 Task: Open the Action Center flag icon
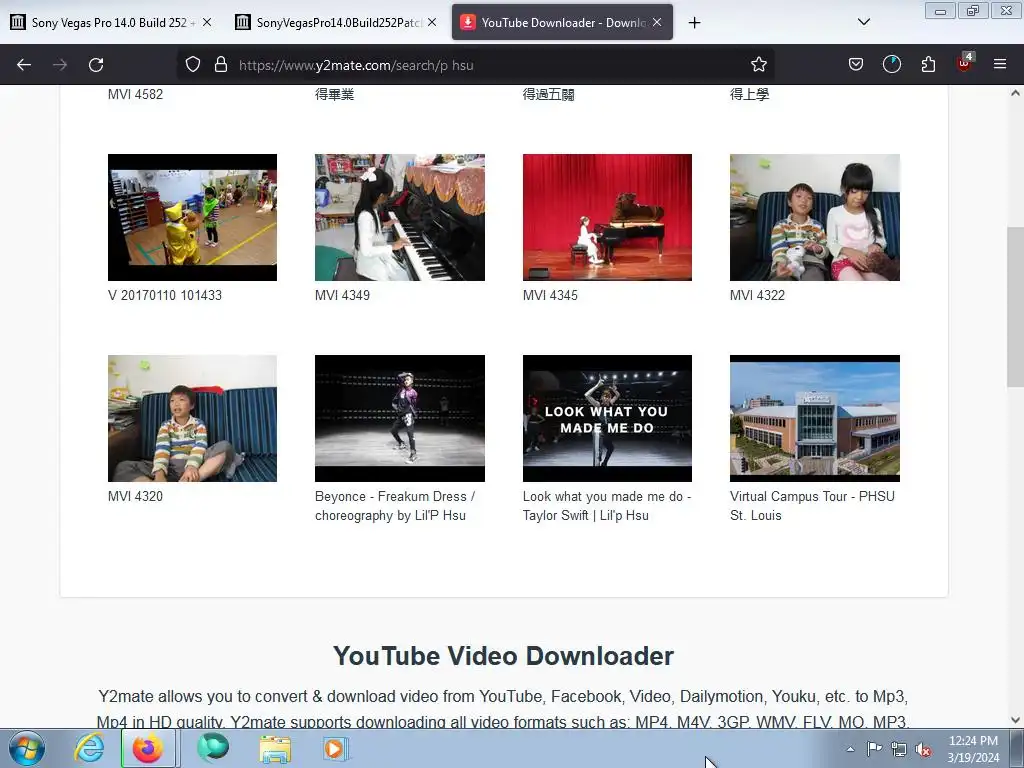click(x=874, y=749)
